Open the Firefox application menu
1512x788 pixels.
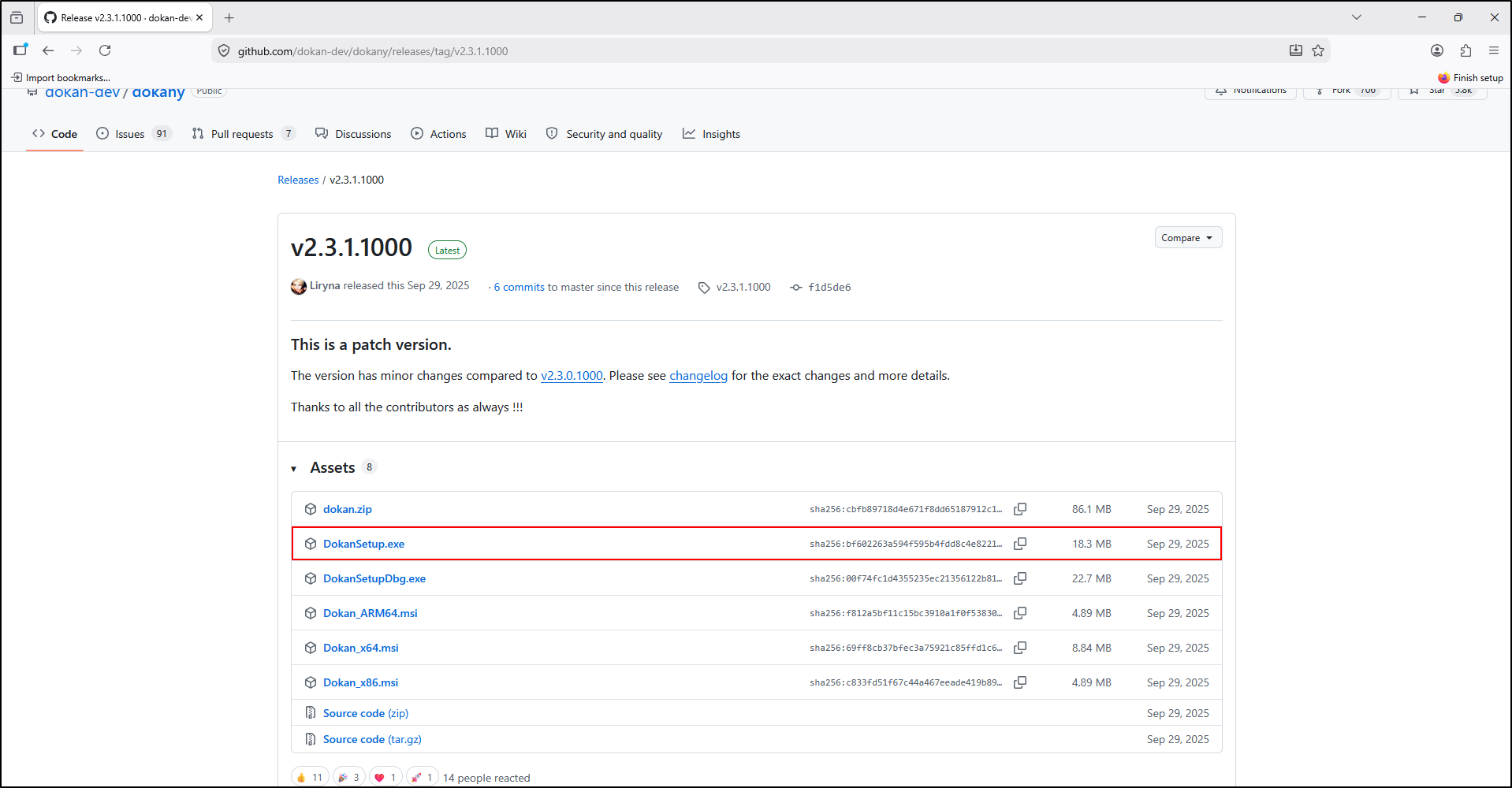1494,50
